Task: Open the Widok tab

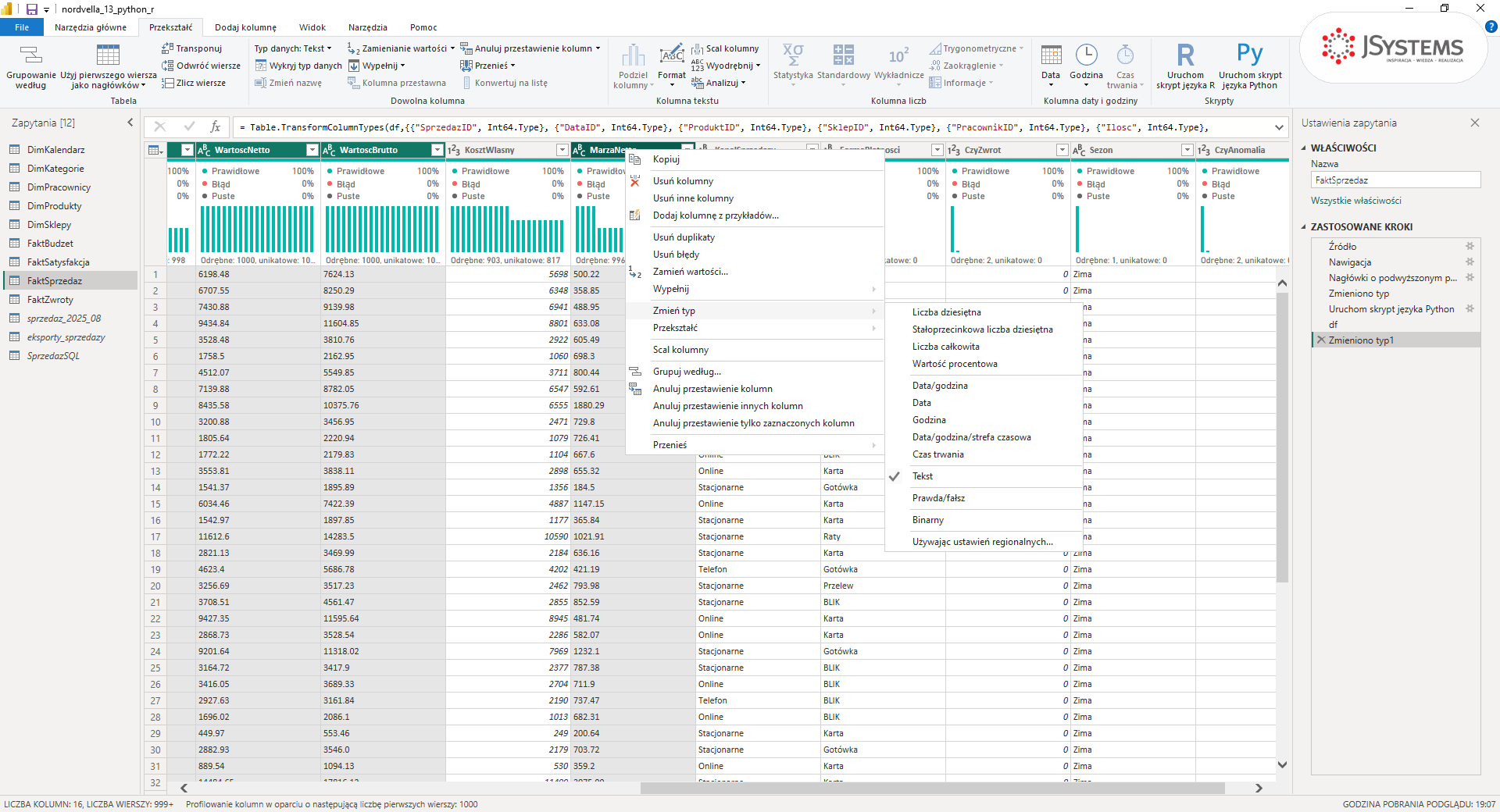Action: 312,27
